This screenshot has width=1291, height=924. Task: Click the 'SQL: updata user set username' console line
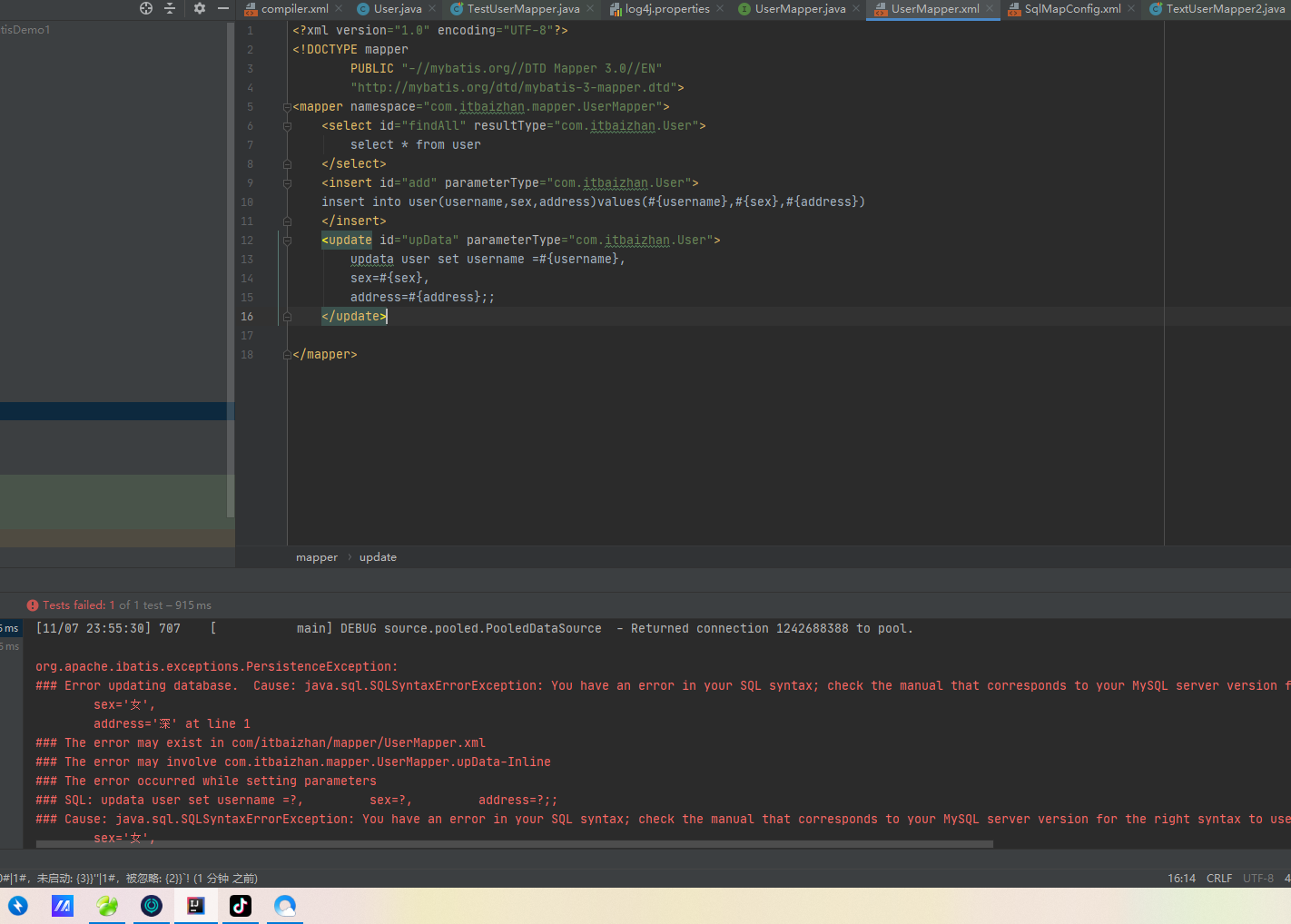[x=297, y=801]
